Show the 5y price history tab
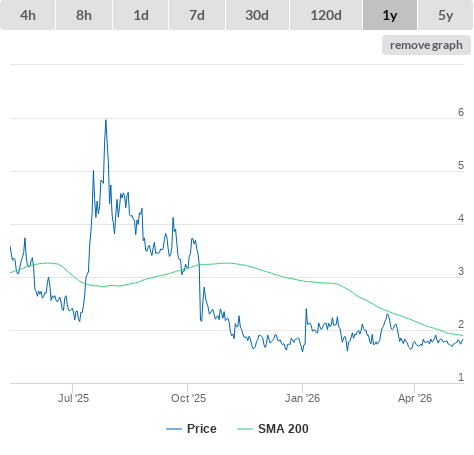 point(445,15)
